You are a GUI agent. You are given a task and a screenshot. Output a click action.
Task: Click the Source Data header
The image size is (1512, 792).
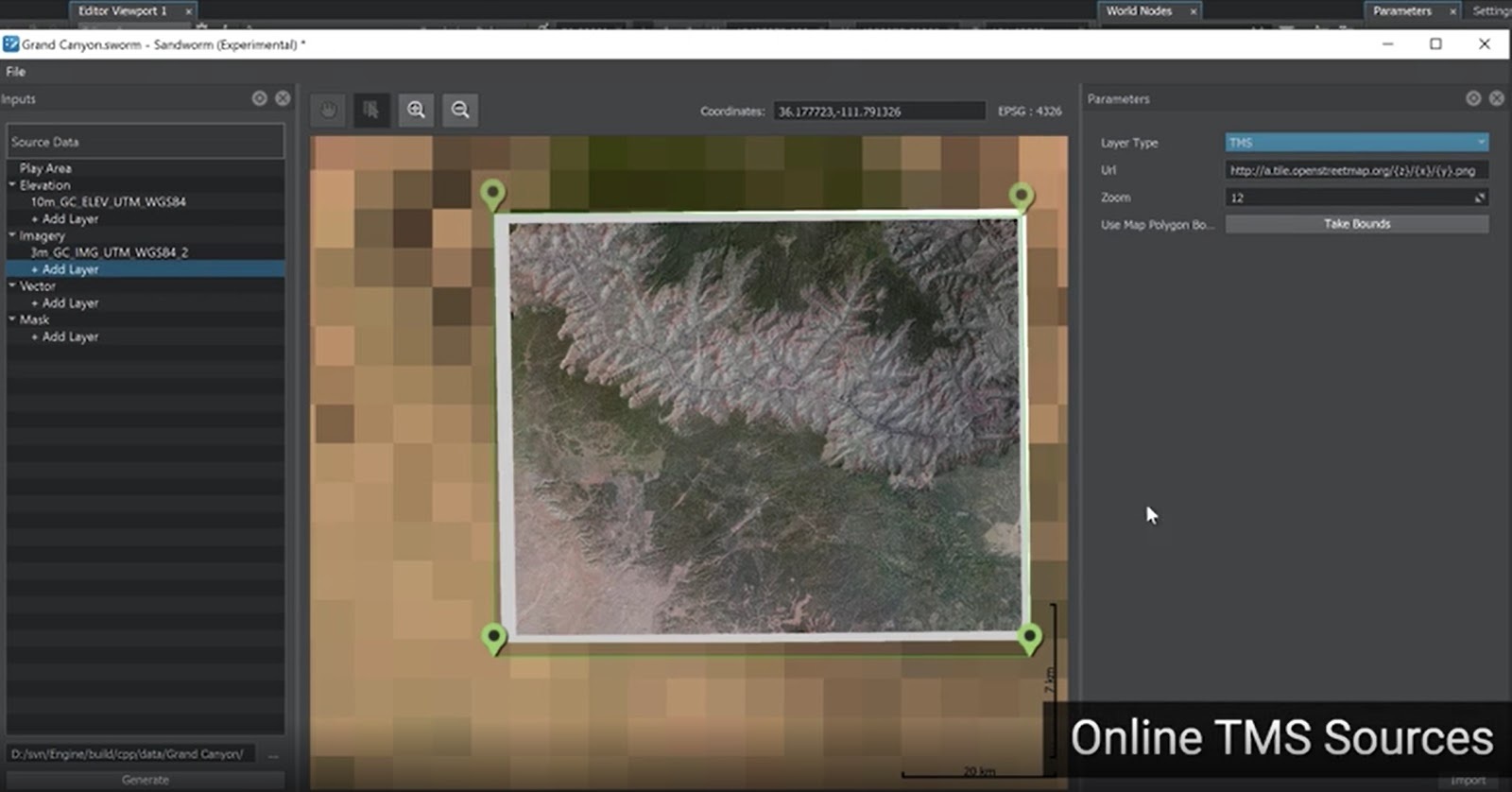coord(145,142)
